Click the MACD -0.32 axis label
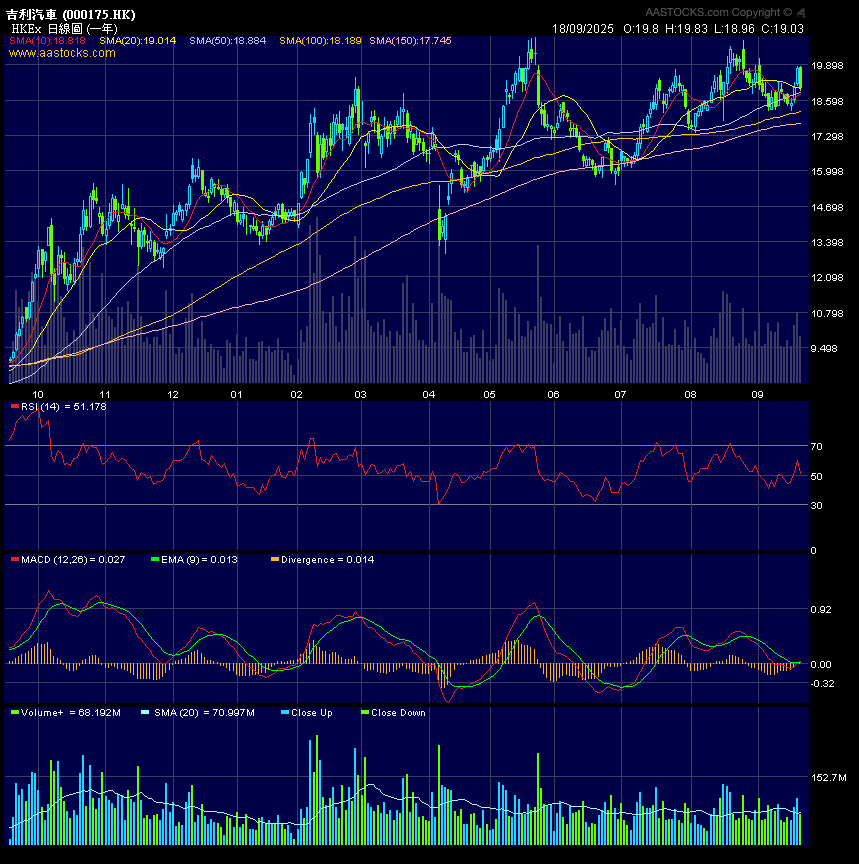Viewport: 859px width, 864px height. pyautogui.click(x=823, y=684)
